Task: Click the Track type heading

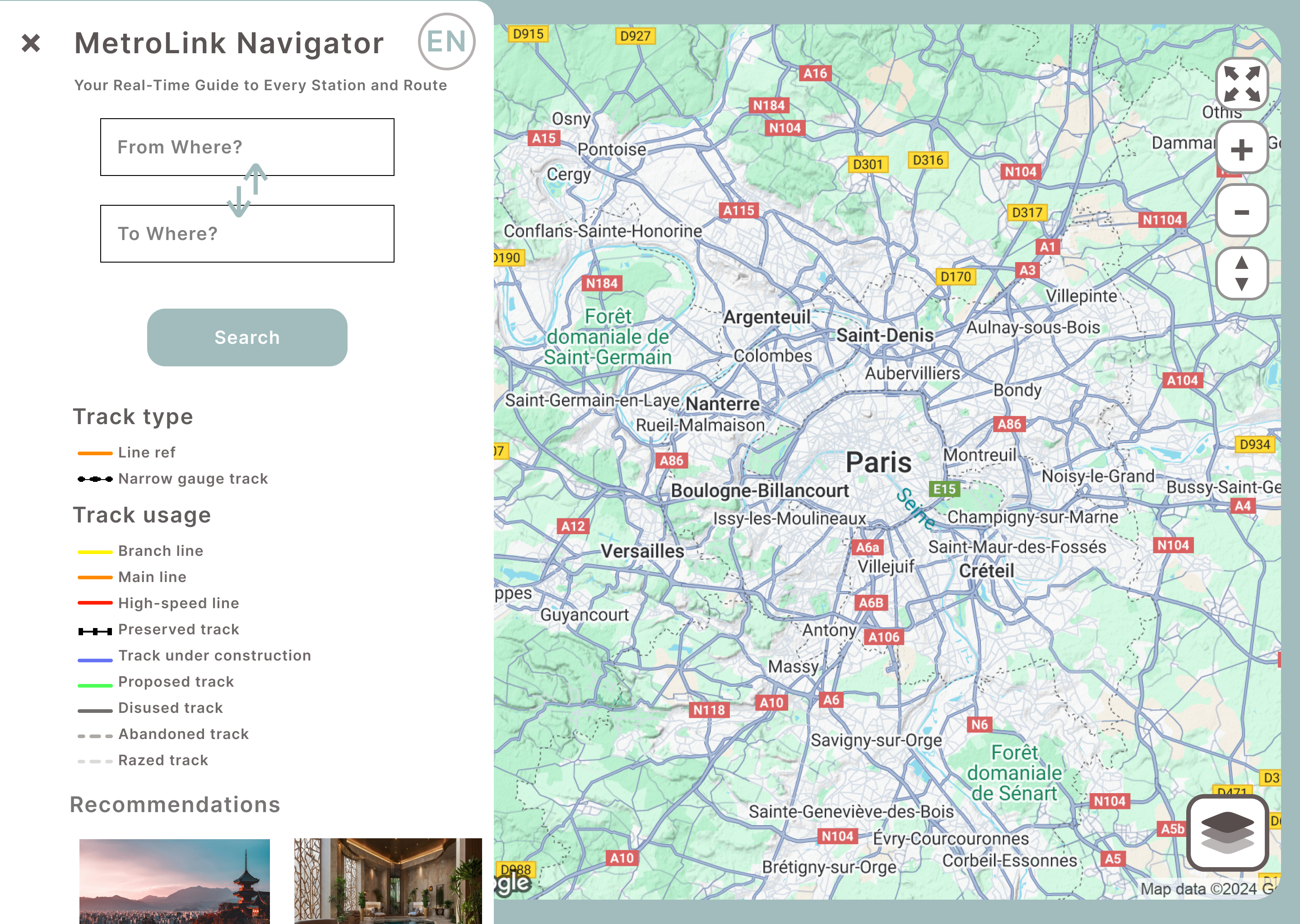Action: point(133,417)
